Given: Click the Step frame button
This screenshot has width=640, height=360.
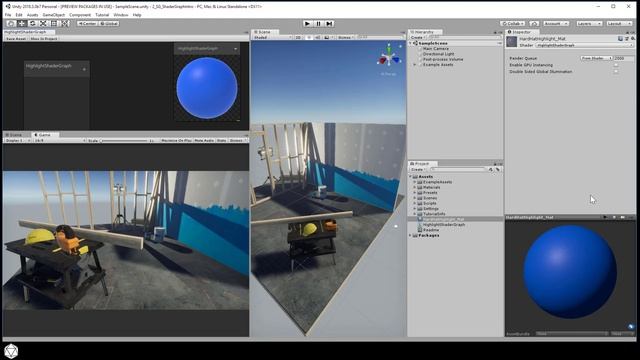Looking at the screenshot, I should [329, 24].
